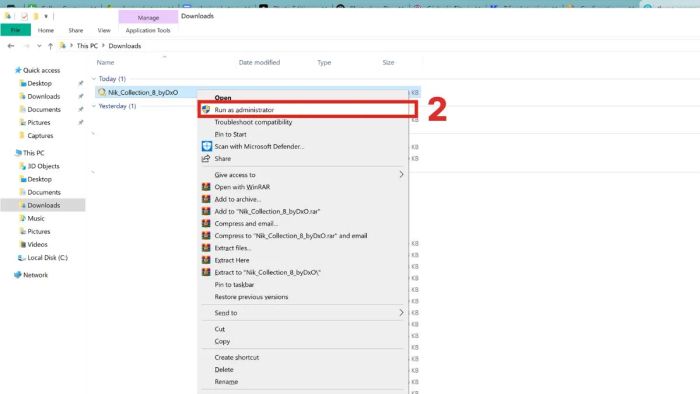
Task: Open the Application Tools tab
Action: click(x=148, y=30)
